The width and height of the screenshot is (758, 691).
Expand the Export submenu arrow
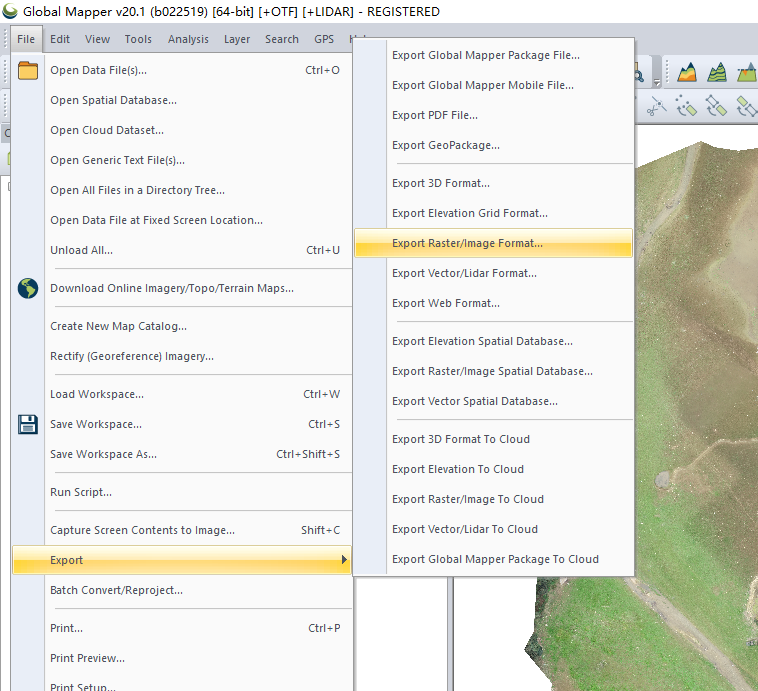(x=344, y=559)
